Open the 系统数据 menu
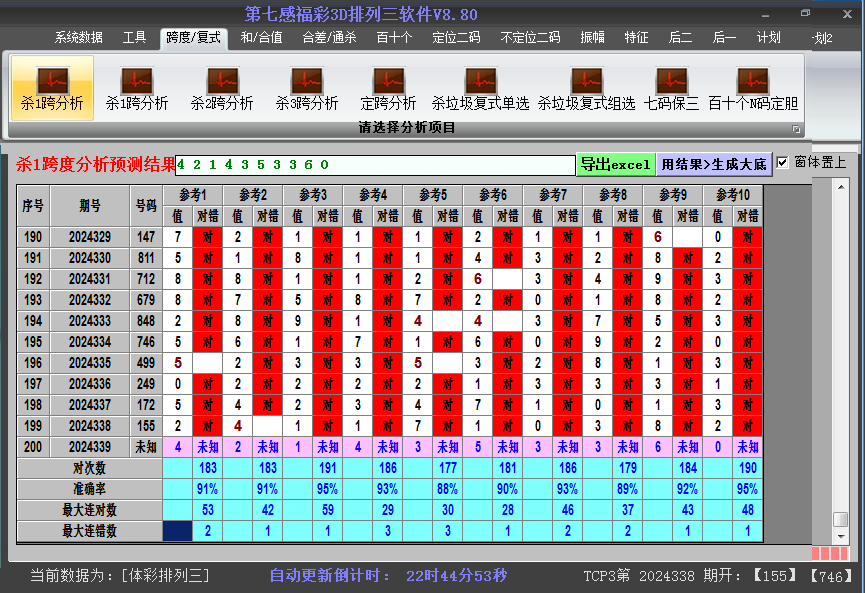865x593 pixels. point(78,38)
